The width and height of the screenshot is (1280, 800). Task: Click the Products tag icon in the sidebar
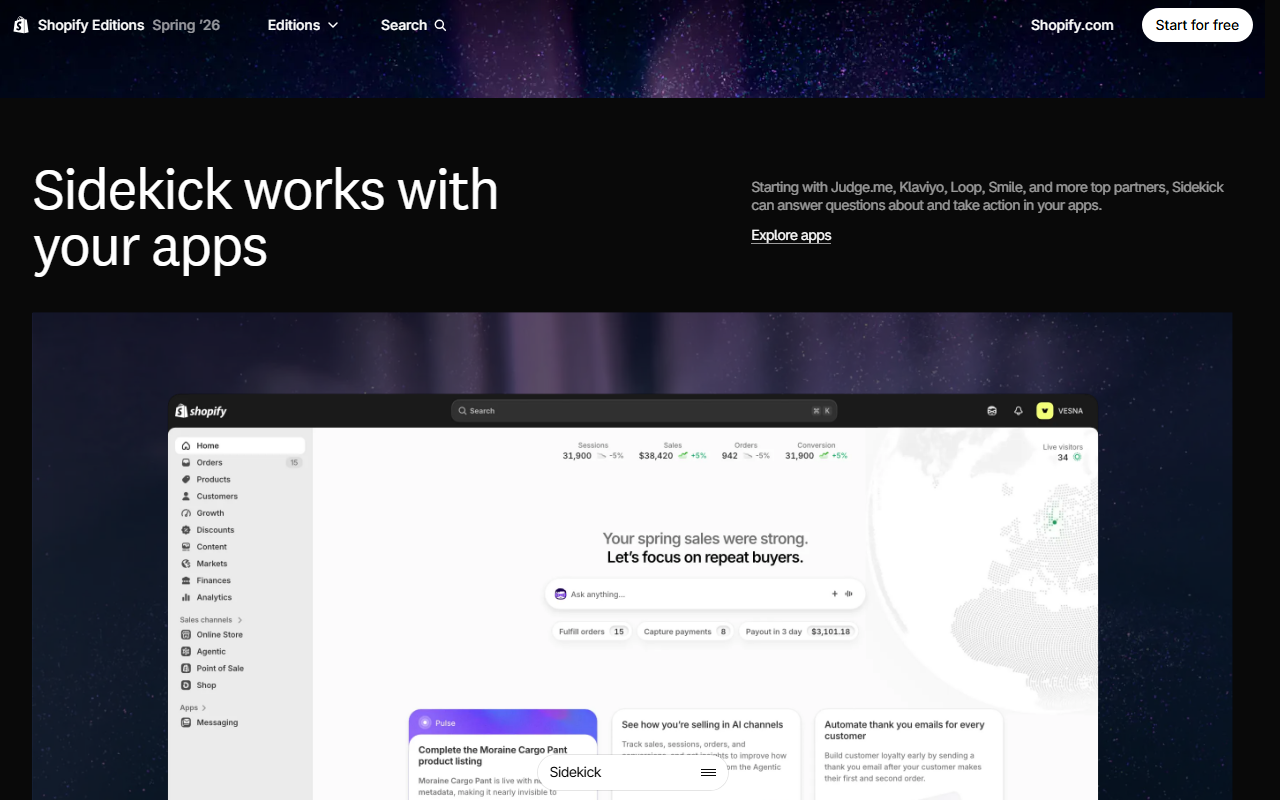coord(186,480)
